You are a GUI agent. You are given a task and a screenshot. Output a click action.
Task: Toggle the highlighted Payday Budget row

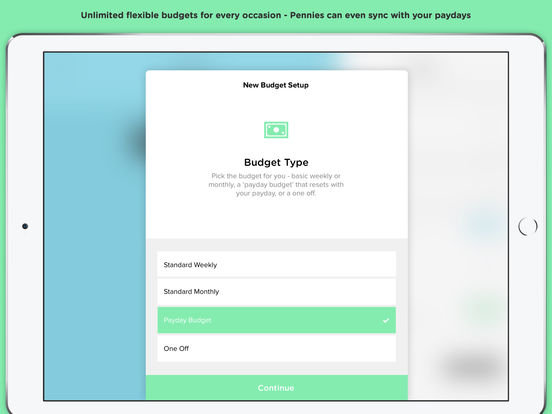(276, 320)
